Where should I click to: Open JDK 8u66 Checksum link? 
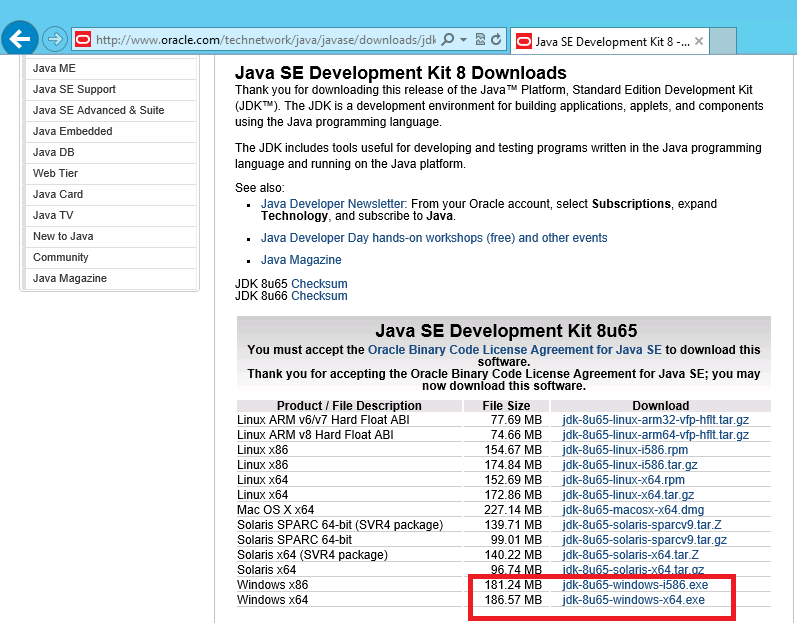point(319,296)
